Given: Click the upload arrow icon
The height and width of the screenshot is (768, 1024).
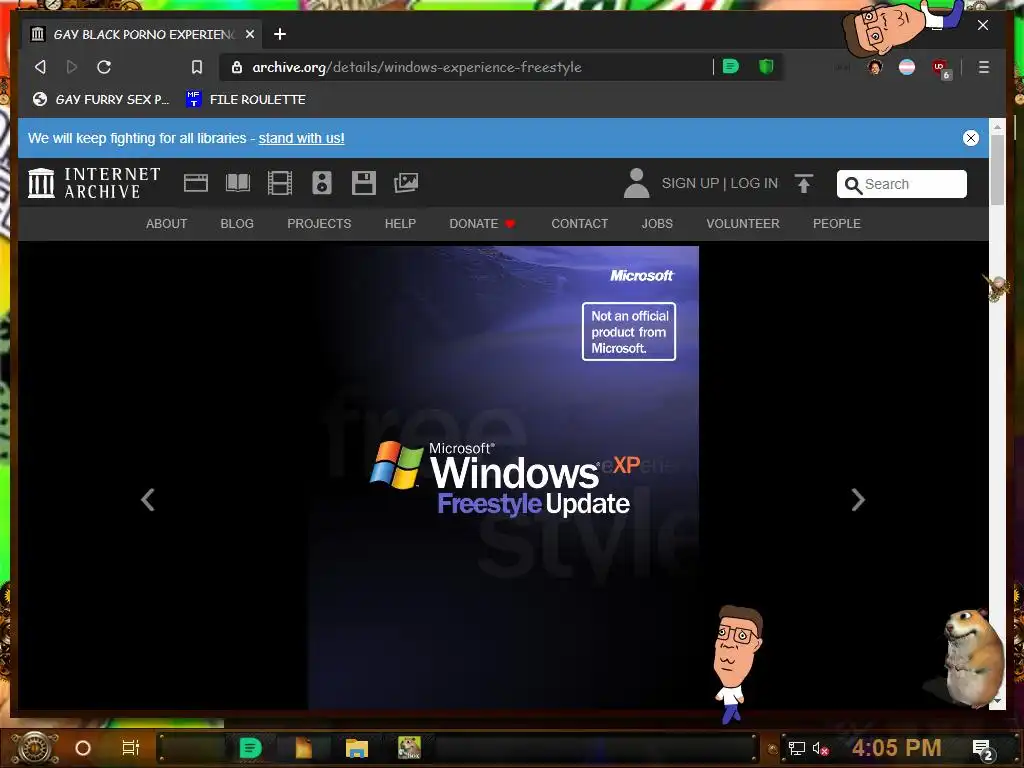Looking at the screenshot, I should point(804,184).
